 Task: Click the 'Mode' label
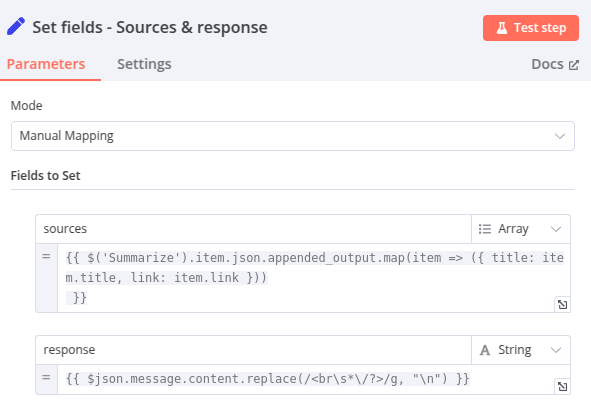(26, 105)
